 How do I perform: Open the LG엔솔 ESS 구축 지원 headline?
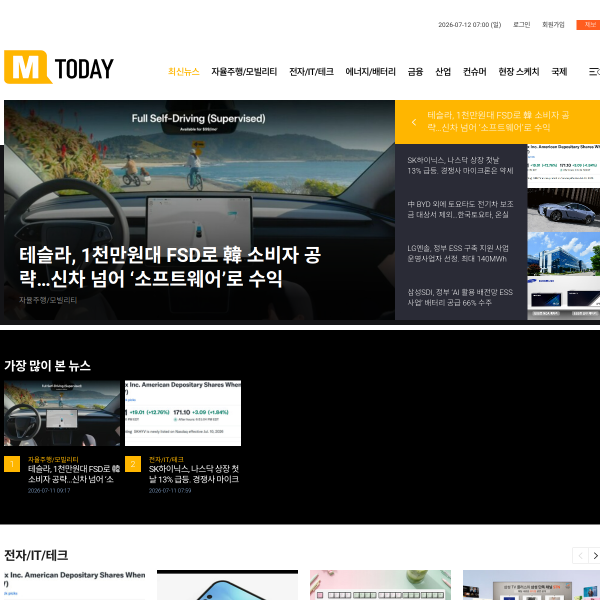458,253
